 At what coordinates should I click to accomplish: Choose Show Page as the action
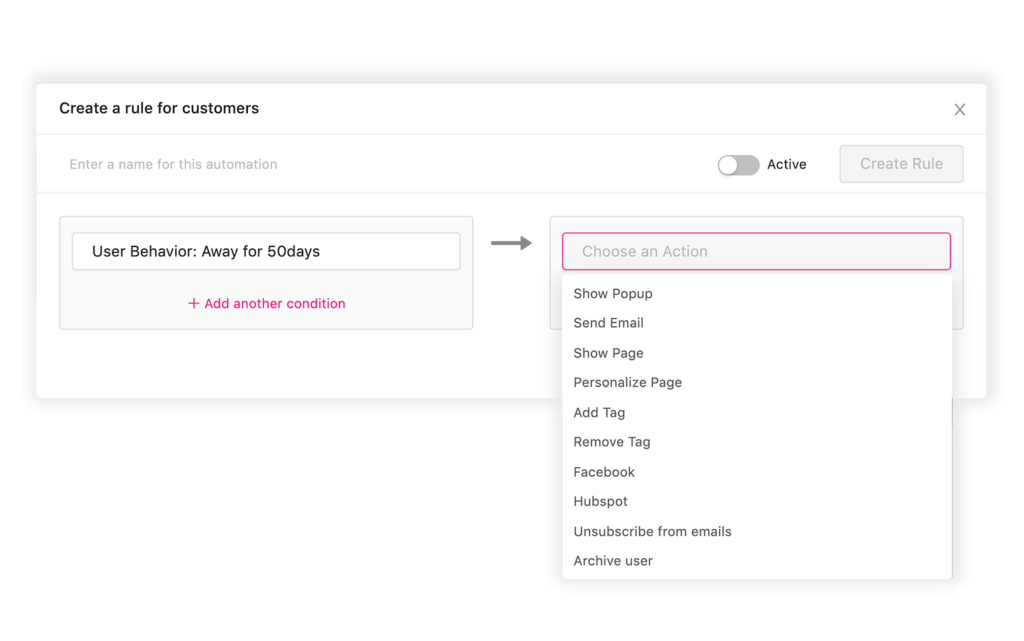608,353
